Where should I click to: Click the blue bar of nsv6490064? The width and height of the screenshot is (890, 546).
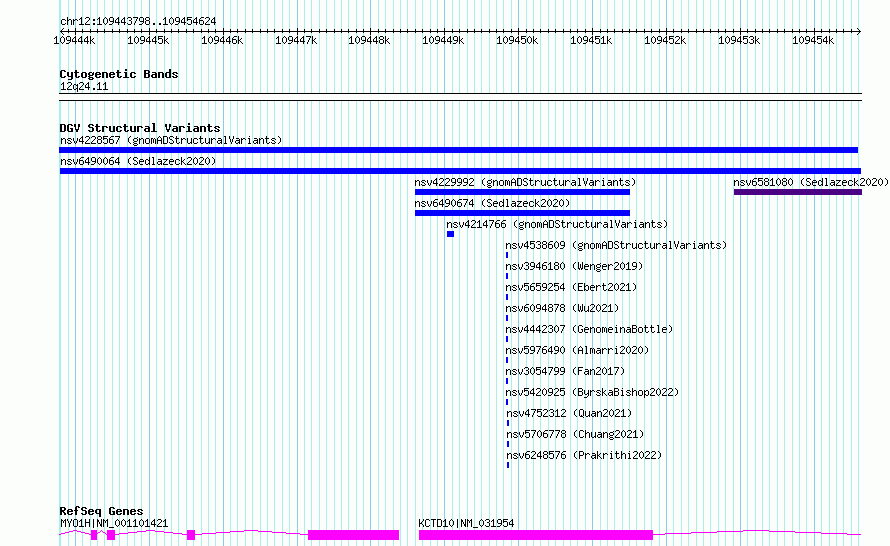pyautogui.click(x=460, y=171)
